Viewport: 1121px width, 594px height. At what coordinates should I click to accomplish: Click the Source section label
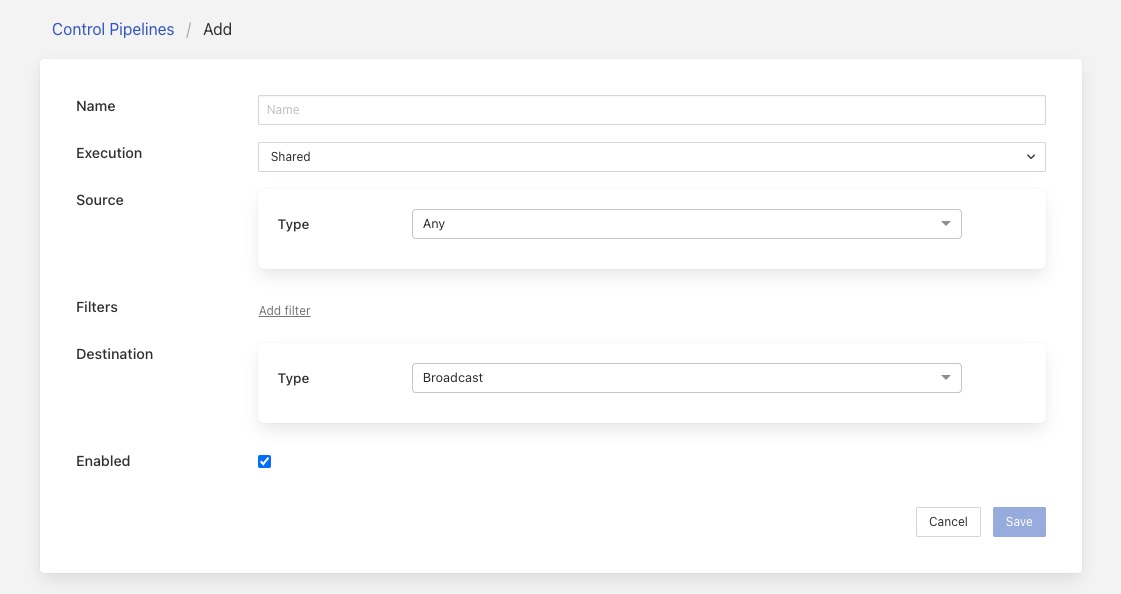tap(100, 200)
